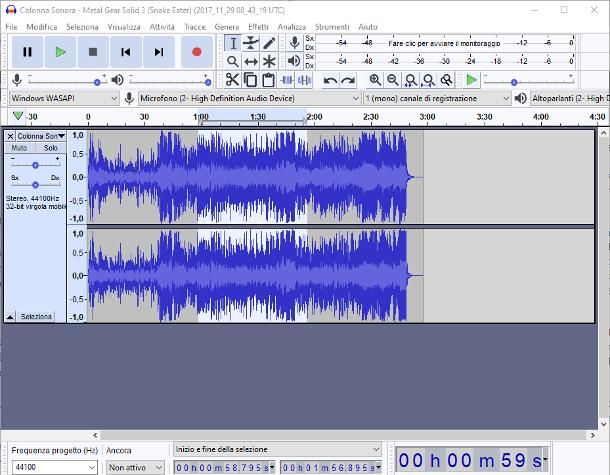The width and height of the screenshot is (610, 475).
Task: Skip to end of the track
Action: [158, 52]
